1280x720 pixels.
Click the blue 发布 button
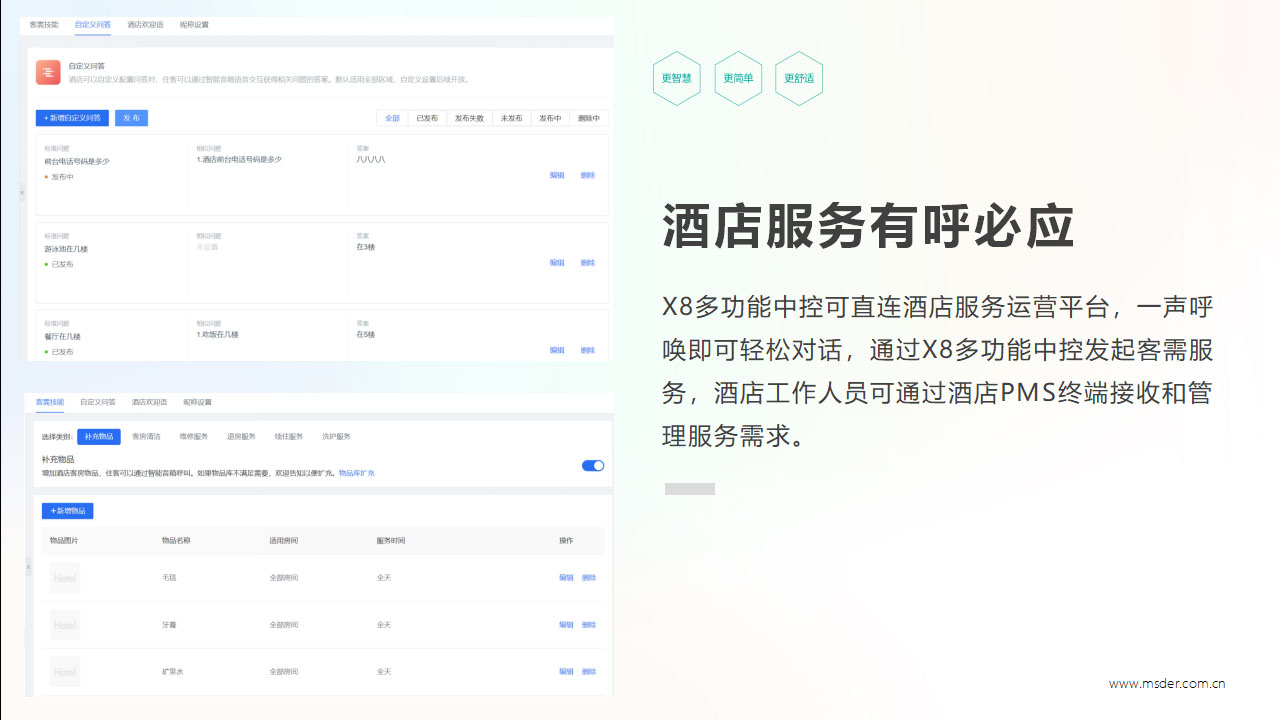point(131,118)
